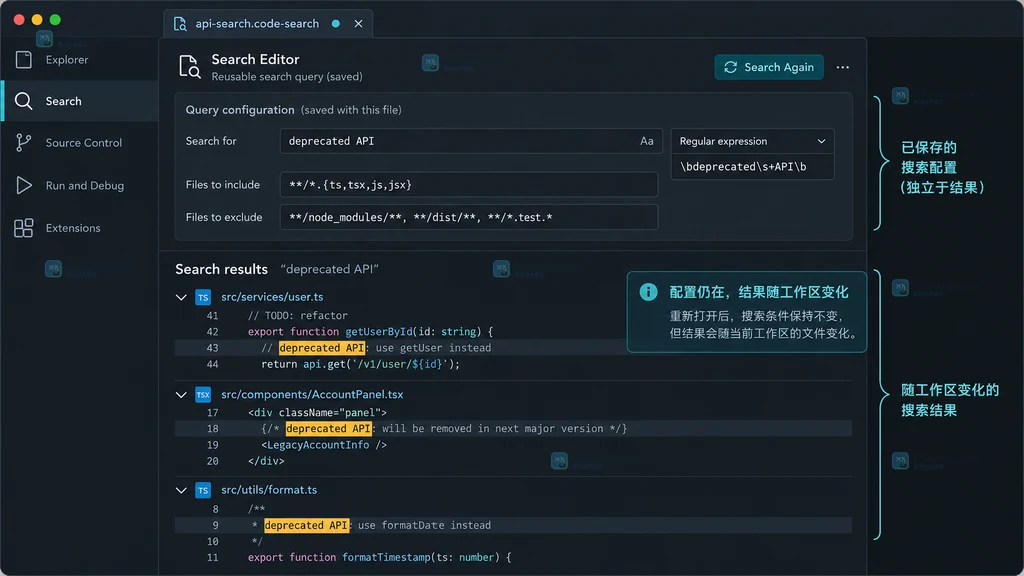Go to line 18 deprecated API match
The height and width of the screenshot is (576, 1024).
[x=328, y=429]
